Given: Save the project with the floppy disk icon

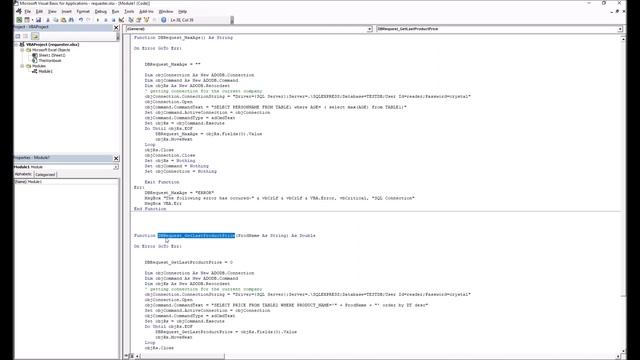Looking at the screenshot, I should 38,20.
